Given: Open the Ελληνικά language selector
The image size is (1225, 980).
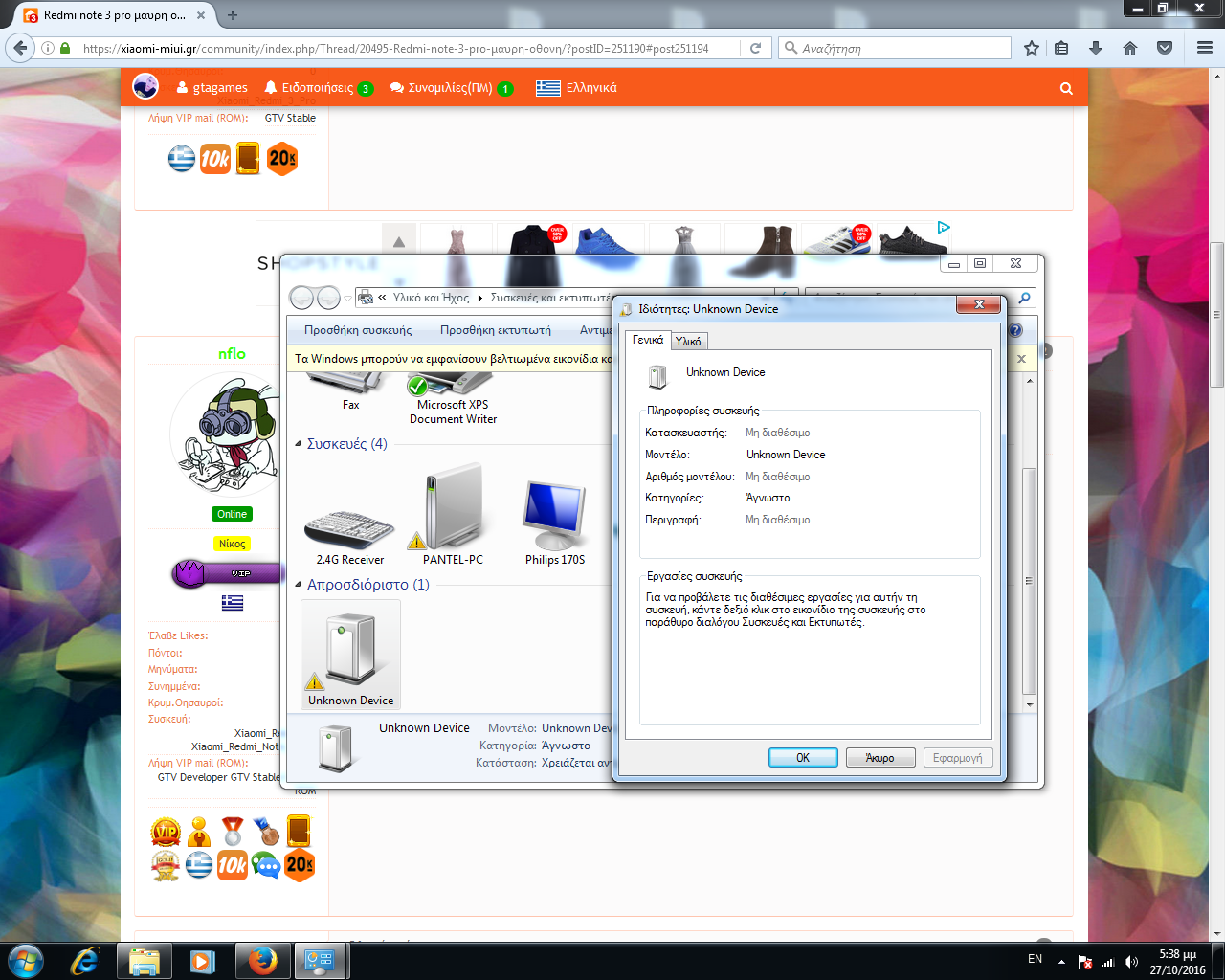Looking at the screenshot, I should (576, 88).
